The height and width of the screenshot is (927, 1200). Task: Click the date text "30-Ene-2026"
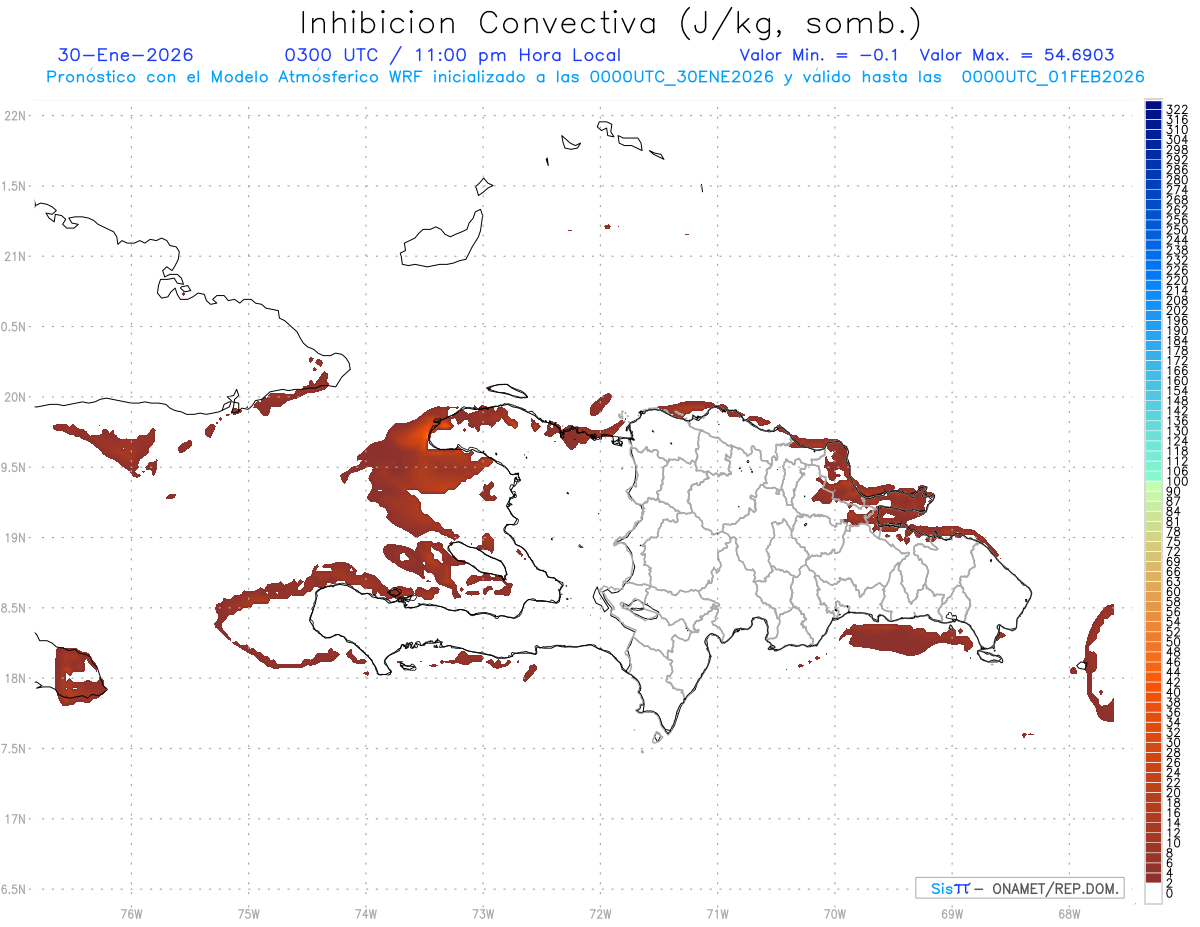(x=126, y=55)
